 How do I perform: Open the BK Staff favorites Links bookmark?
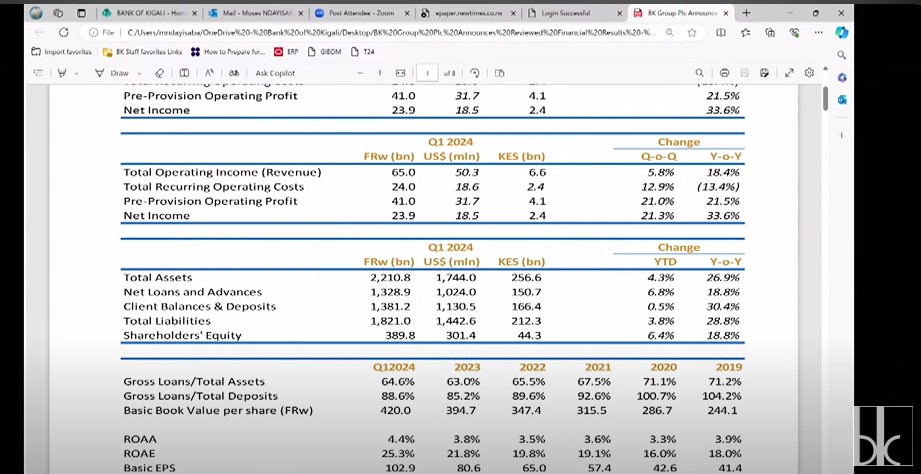146,51
